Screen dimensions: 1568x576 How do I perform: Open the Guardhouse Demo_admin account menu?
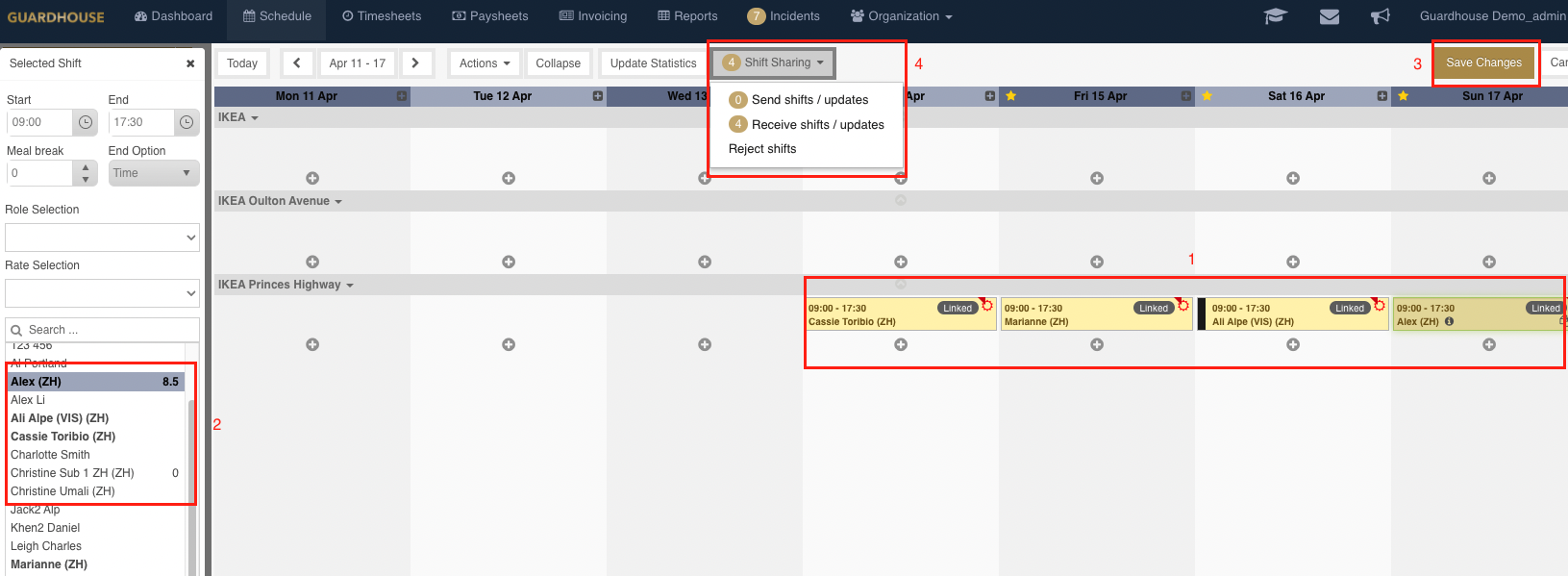click(x=1493, y=16)
